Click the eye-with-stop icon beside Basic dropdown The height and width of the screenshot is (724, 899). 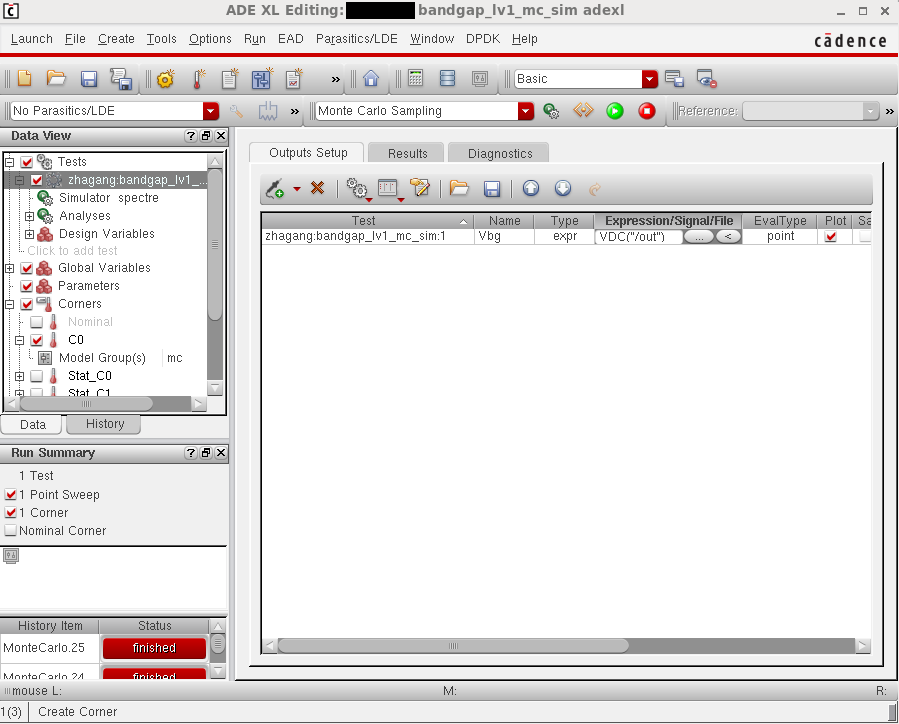pos(706,79)
